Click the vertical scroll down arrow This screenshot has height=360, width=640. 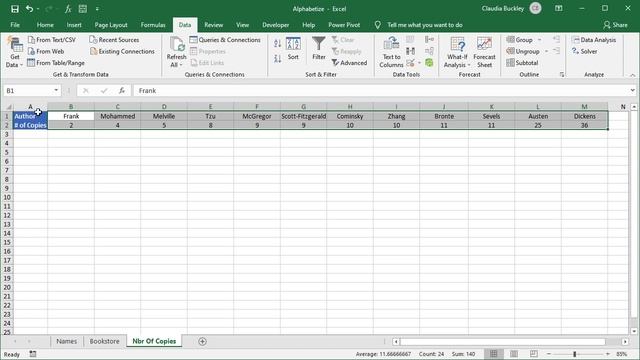click(633, 331)
